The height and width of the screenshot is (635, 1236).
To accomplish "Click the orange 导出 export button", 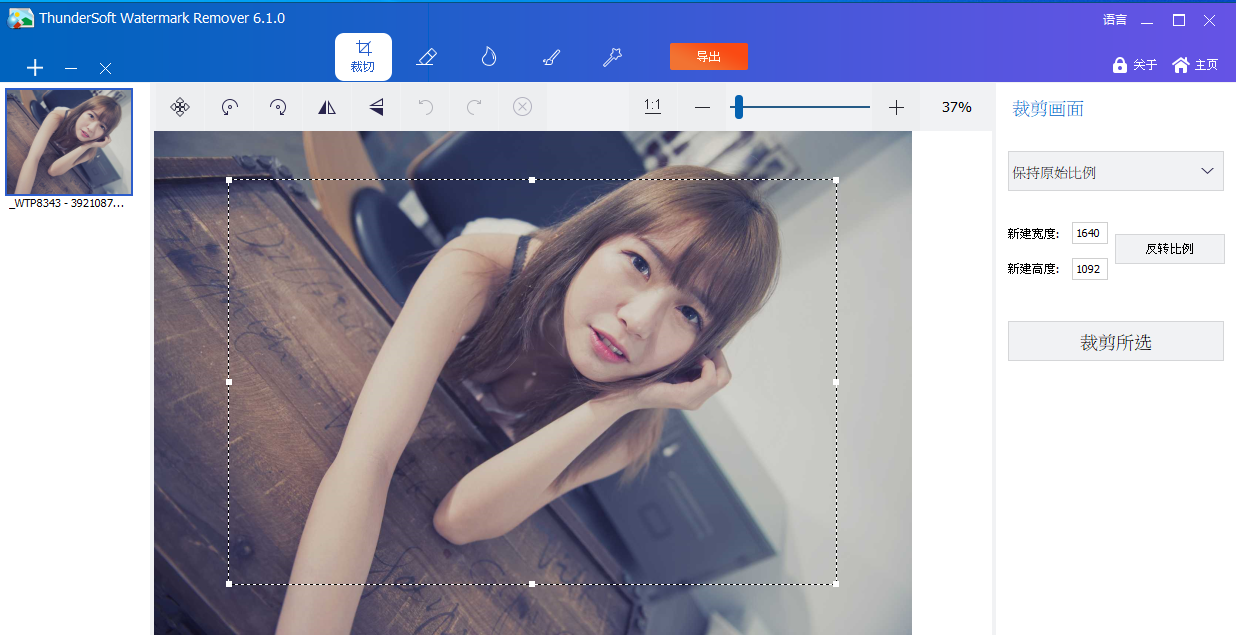I will point(709,57).
